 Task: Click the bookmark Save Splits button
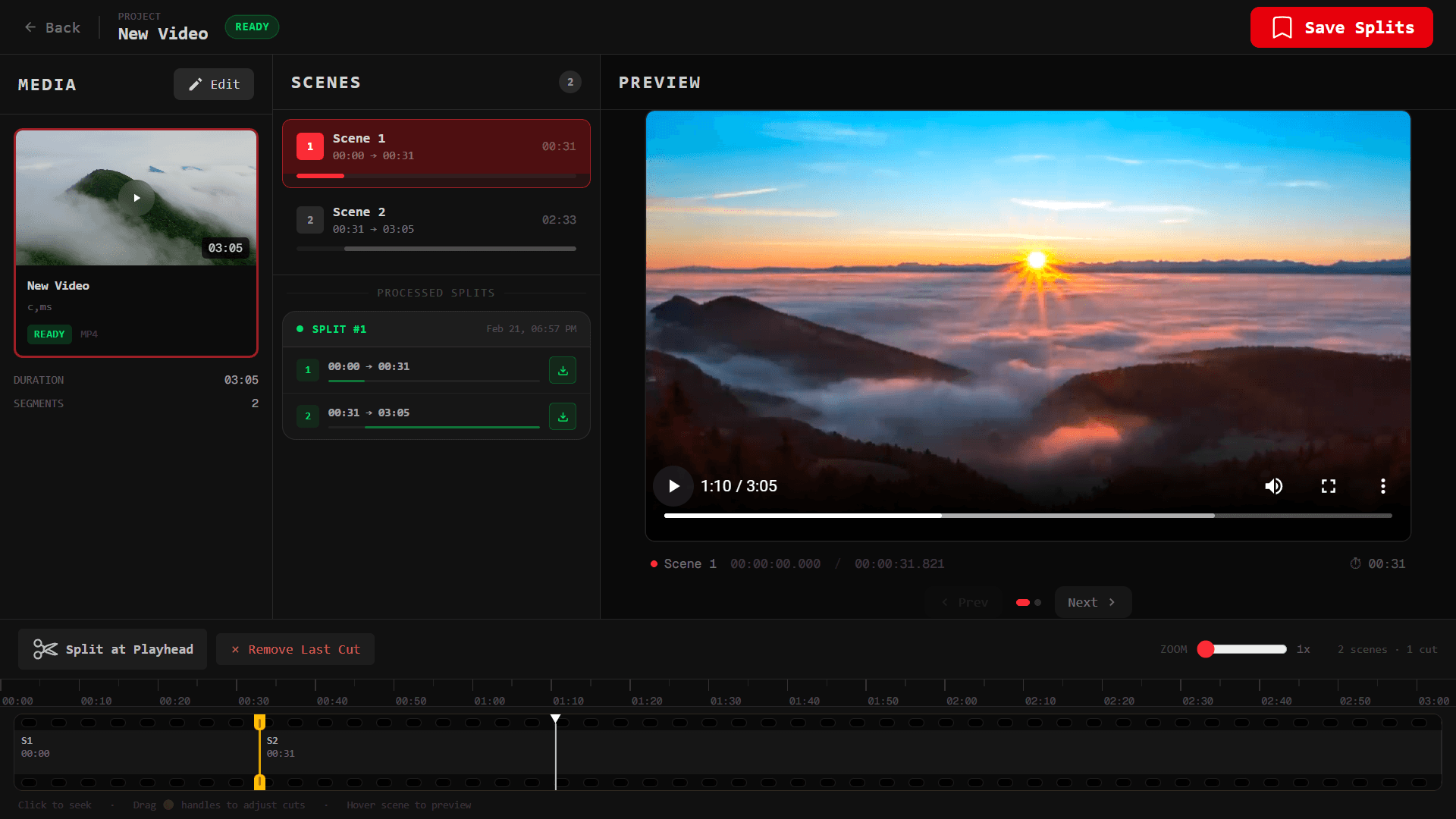point(1341,28)
